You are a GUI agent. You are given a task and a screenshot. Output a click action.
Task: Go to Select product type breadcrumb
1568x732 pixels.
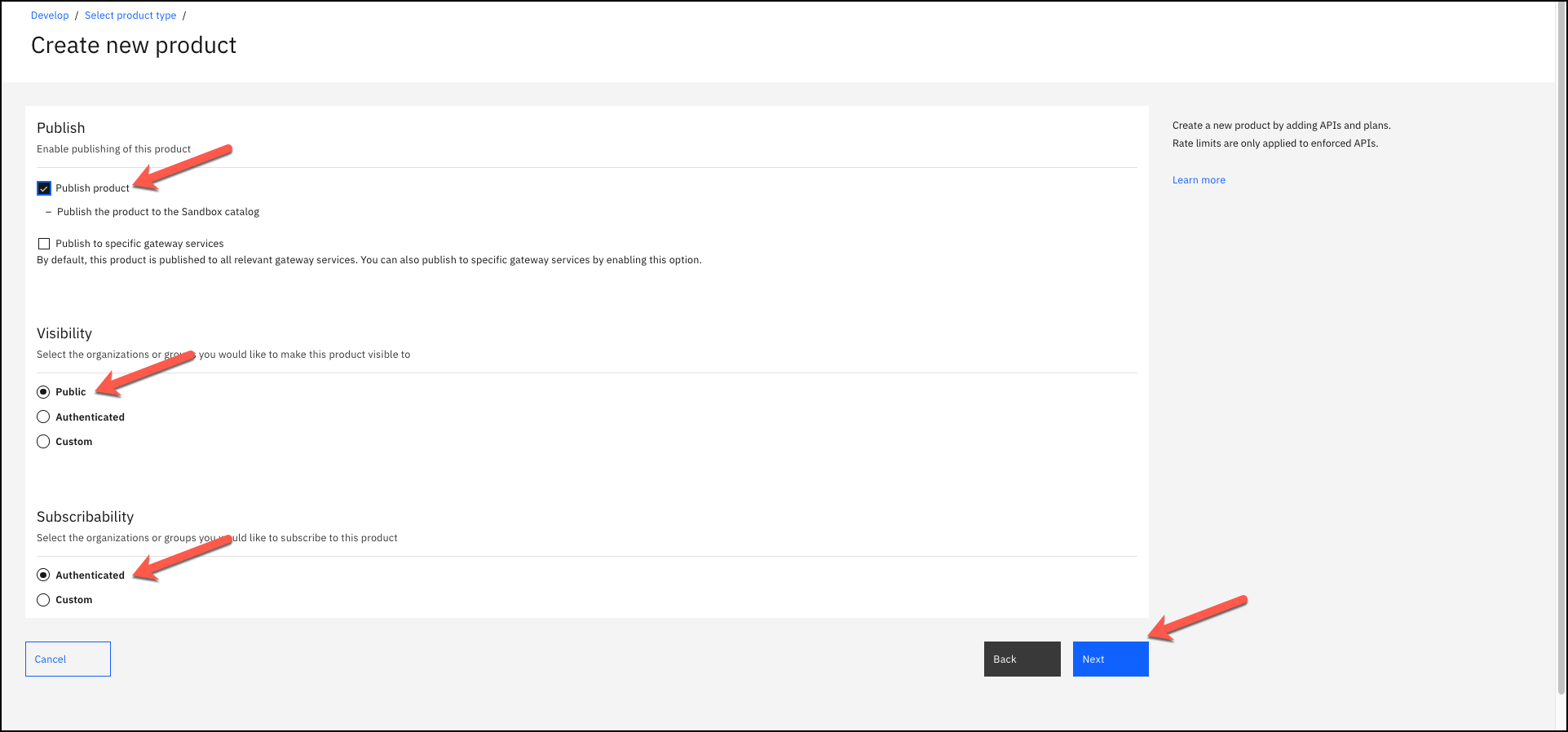point(130,15)
